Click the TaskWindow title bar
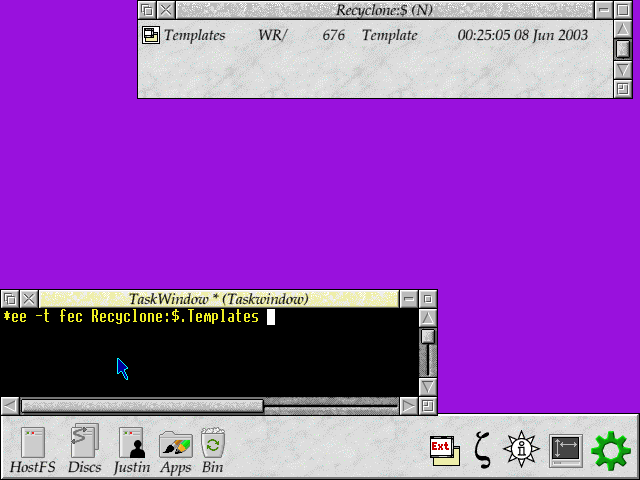The image size is (640, 480). 218,299
